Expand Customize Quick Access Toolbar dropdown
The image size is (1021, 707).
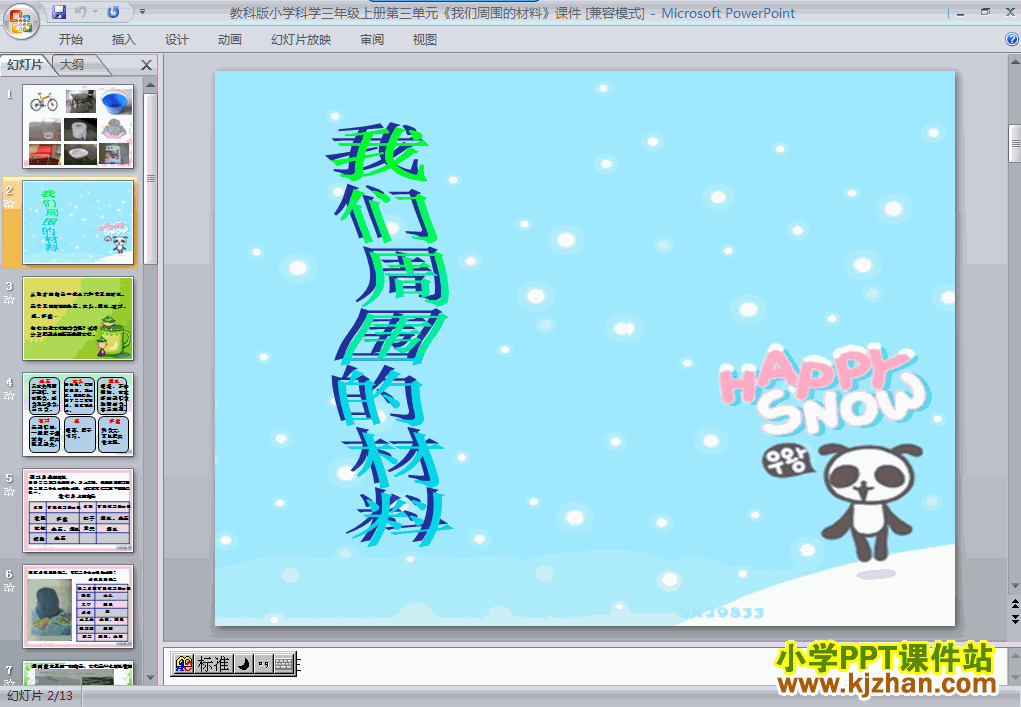click(142, 12)
